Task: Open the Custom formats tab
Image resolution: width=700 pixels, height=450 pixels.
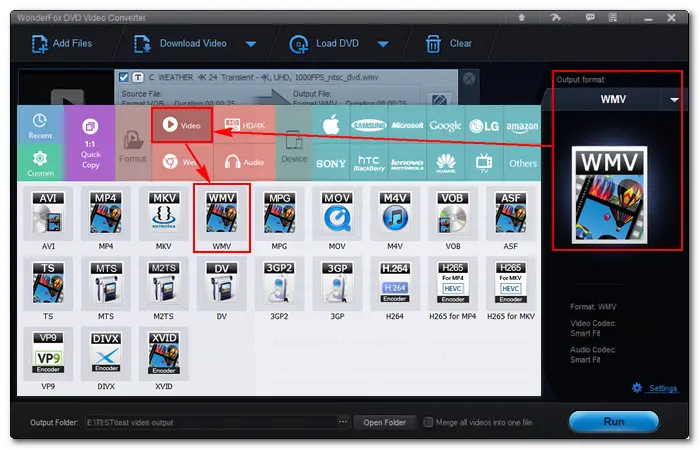Action: tap(40, 163)
